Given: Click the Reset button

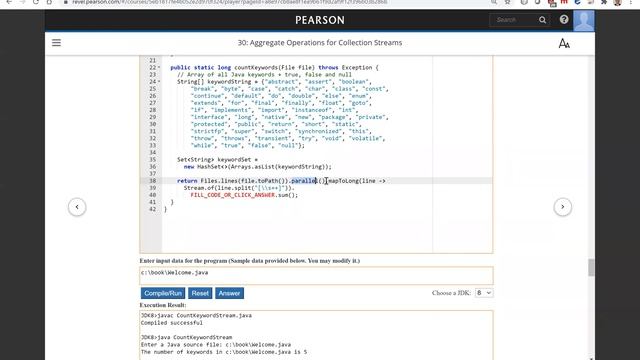Looking at the screenshot, I should point(200,293).
